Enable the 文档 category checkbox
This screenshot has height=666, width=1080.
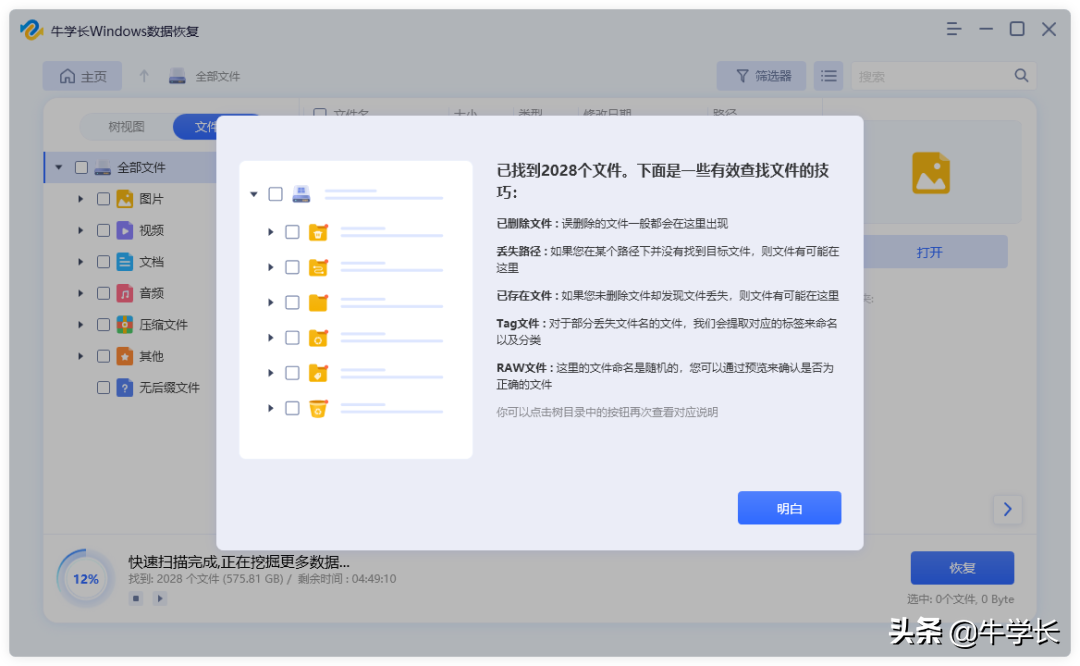point(103,261)
